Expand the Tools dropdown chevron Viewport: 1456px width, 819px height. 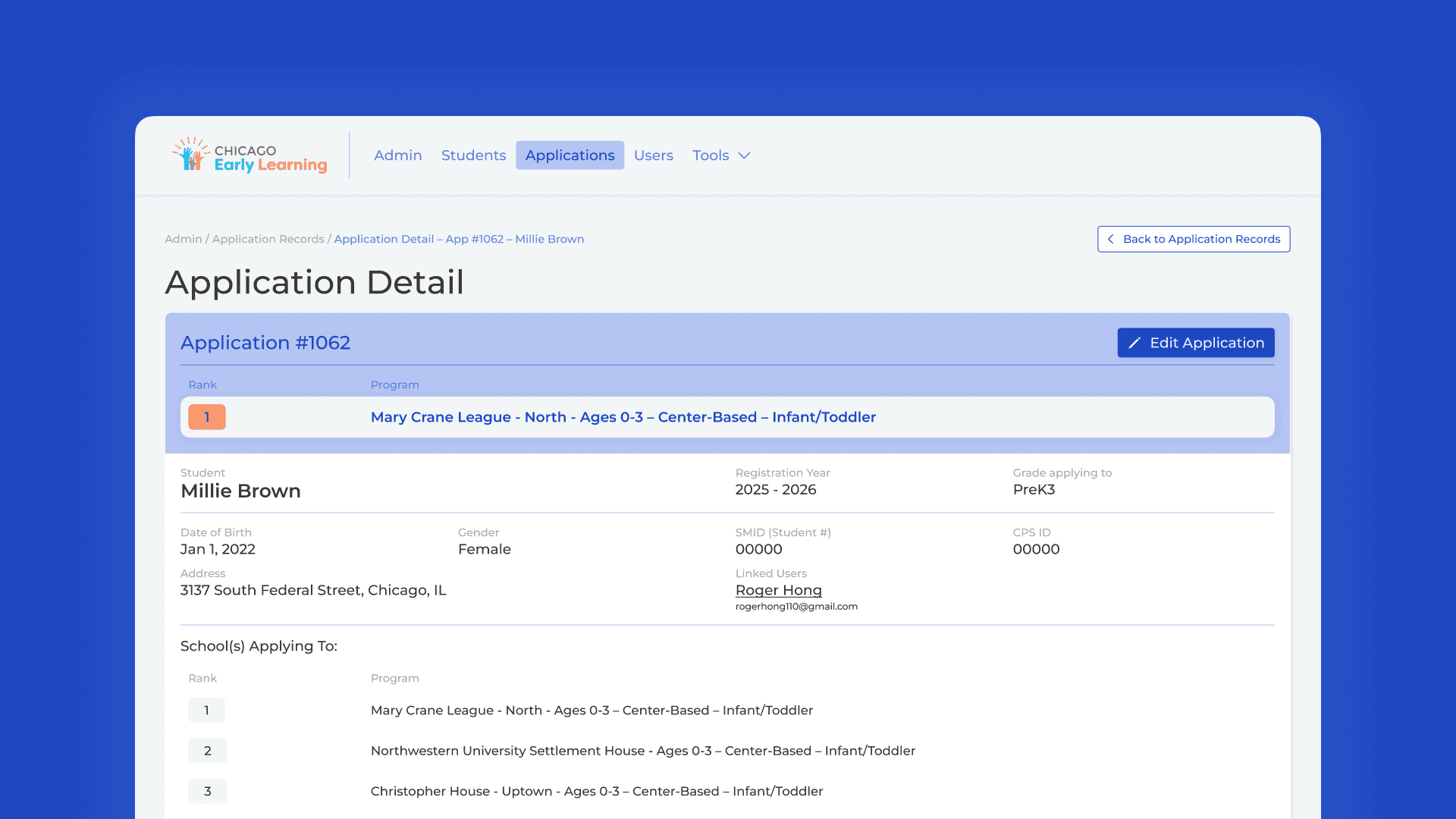click(x=745, y=155)
